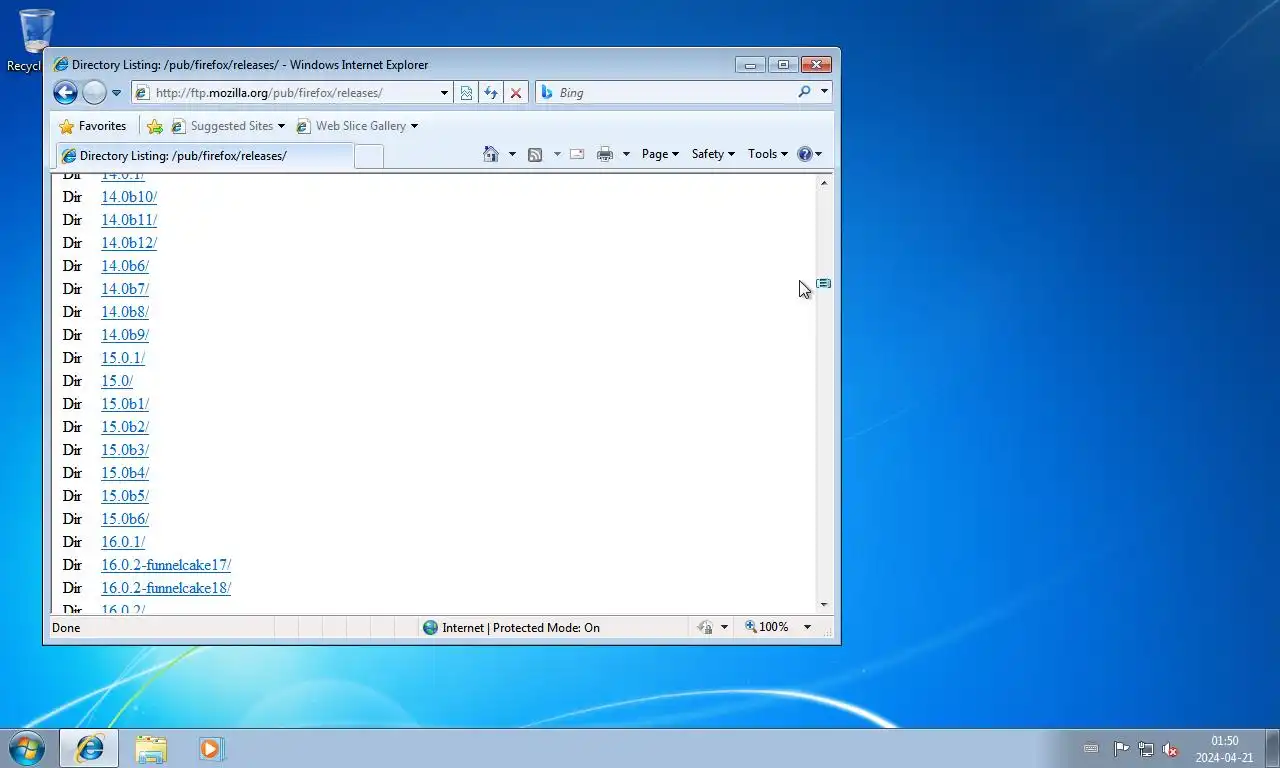1280x768 pixels.
Task: Click the 100% zoom level button
Action: click(768, 627)
